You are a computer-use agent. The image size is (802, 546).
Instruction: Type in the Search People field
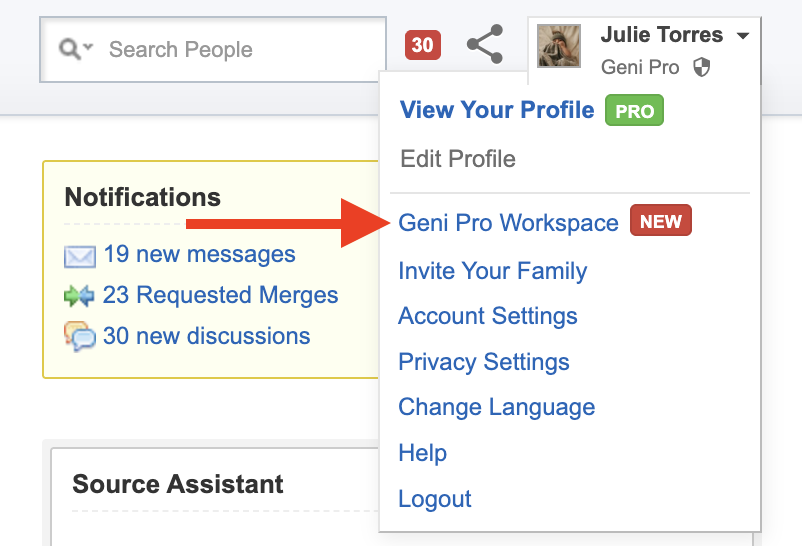[x=240, y=49]
